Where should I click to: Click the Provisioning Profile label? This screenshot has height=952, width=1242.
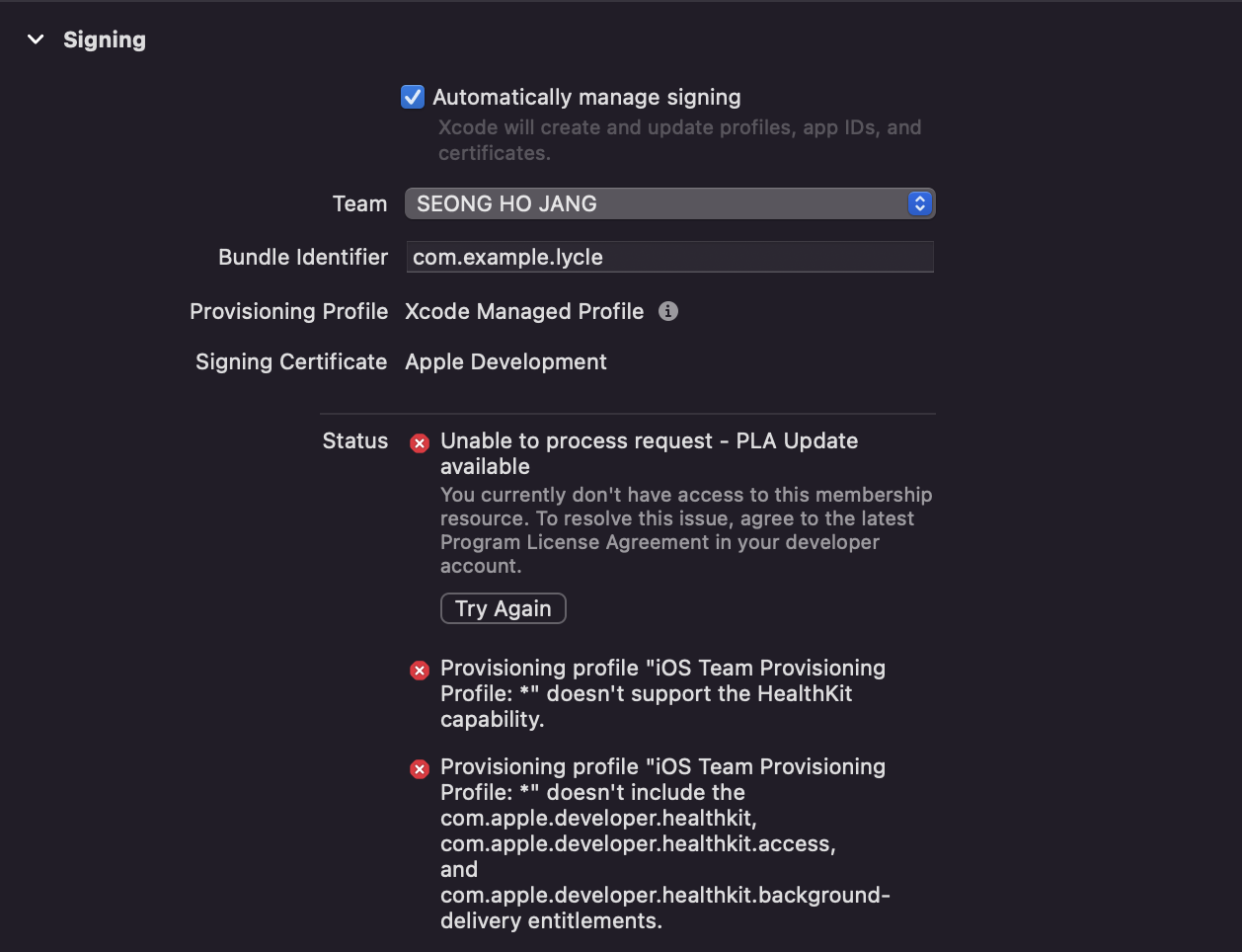coord(288,311)
